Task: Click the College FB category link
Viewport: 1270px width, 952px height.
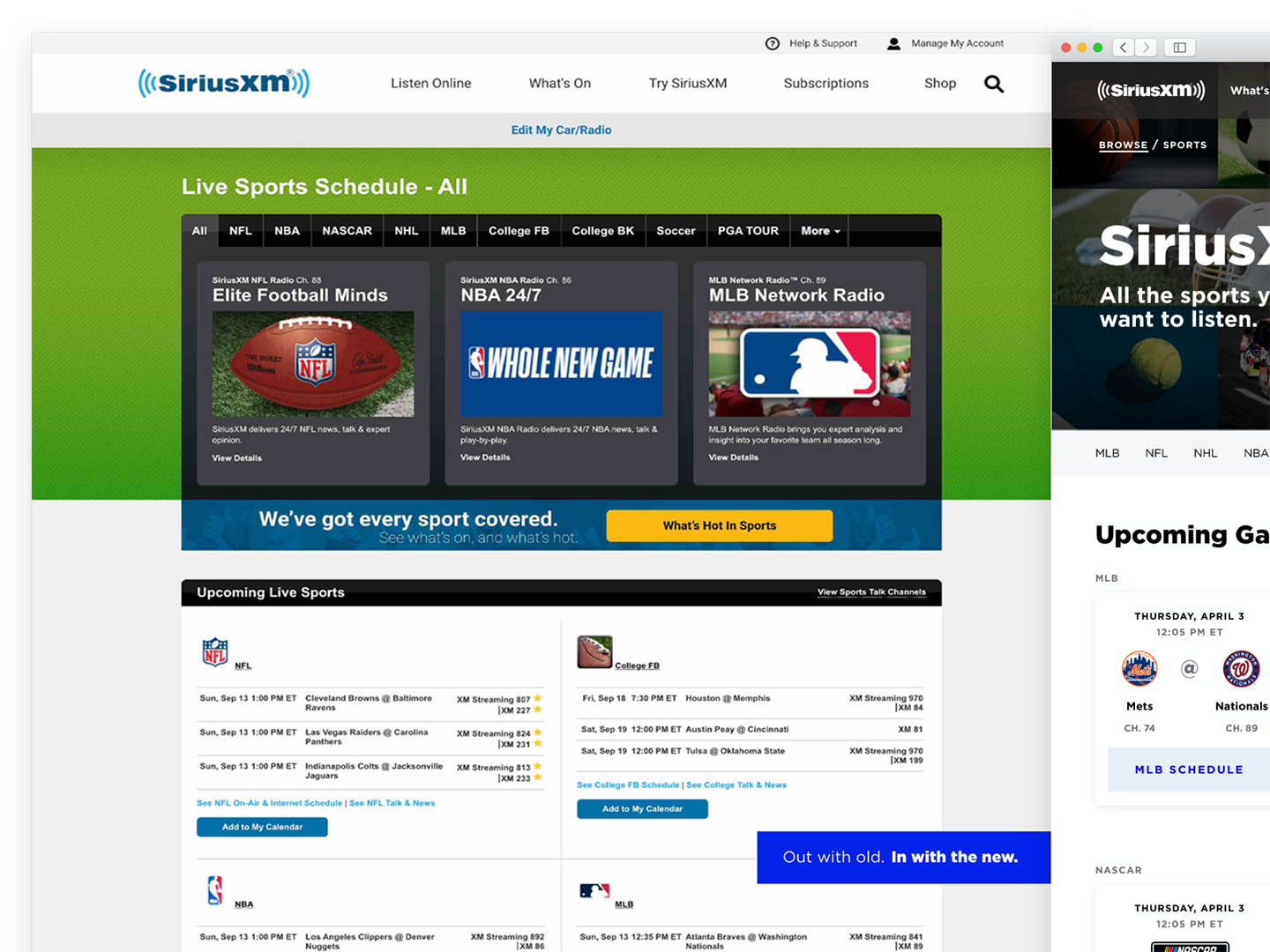Action: (637, 666)
